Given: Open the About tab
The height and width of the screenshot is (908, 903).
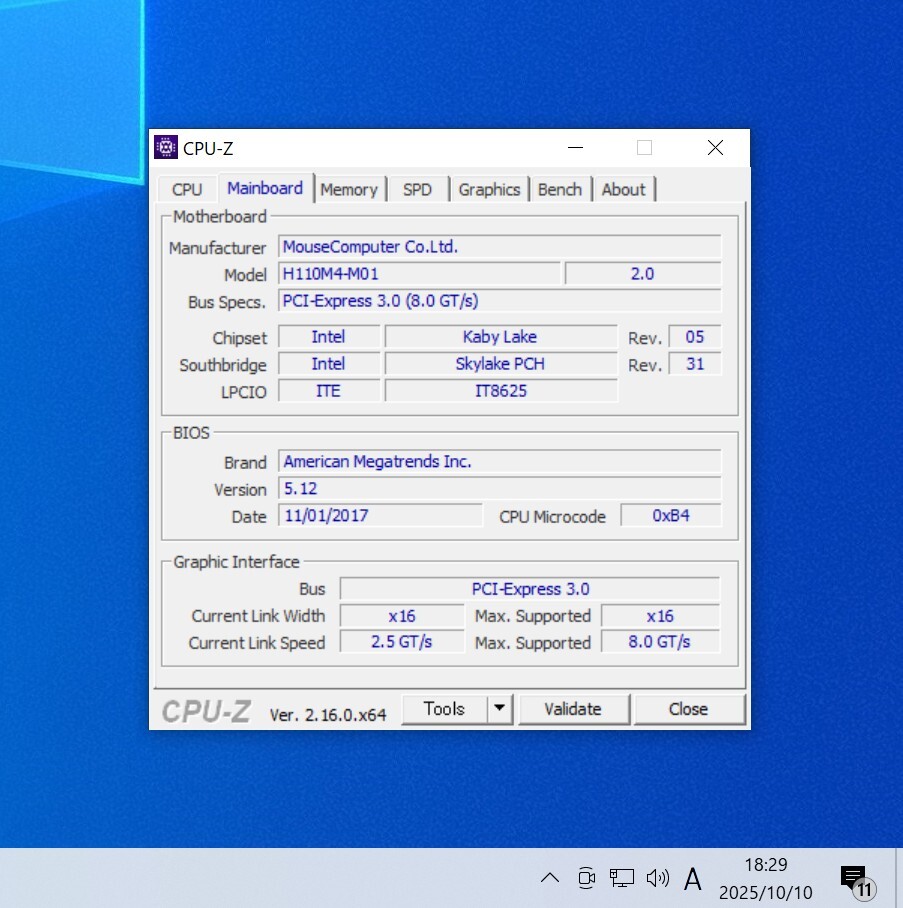Looking at the screenshot, I should click(x=623, y=189).
